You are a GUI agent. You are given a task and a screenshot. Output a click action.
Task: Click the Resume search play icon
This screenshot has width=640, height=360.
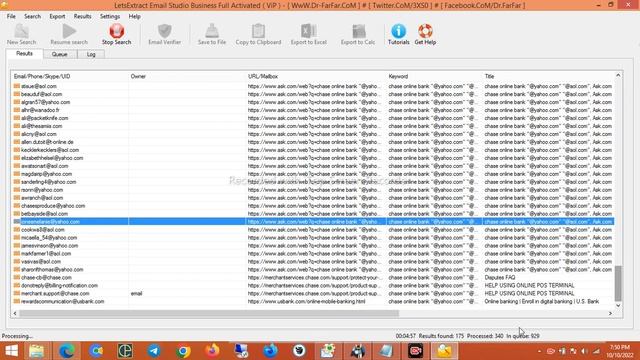pos(69,34)
